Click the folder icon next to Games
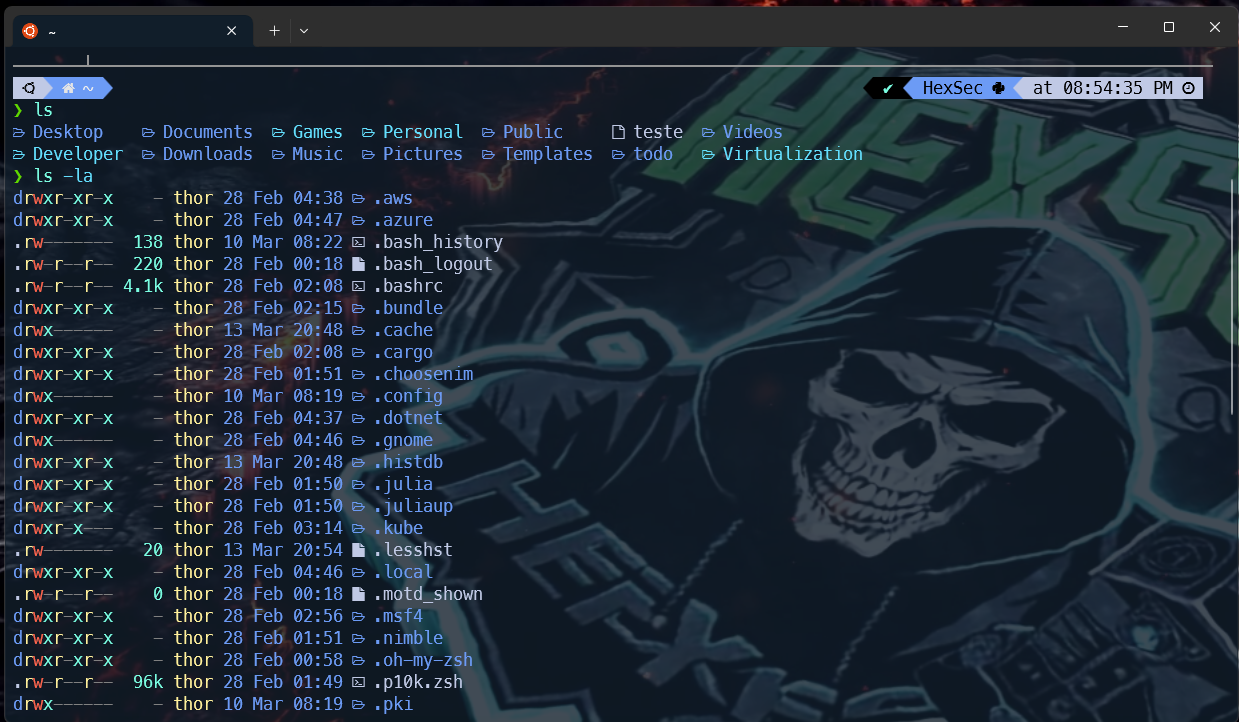The width and height of the screenshot is (1239, 722). click(x=279, y=132)
